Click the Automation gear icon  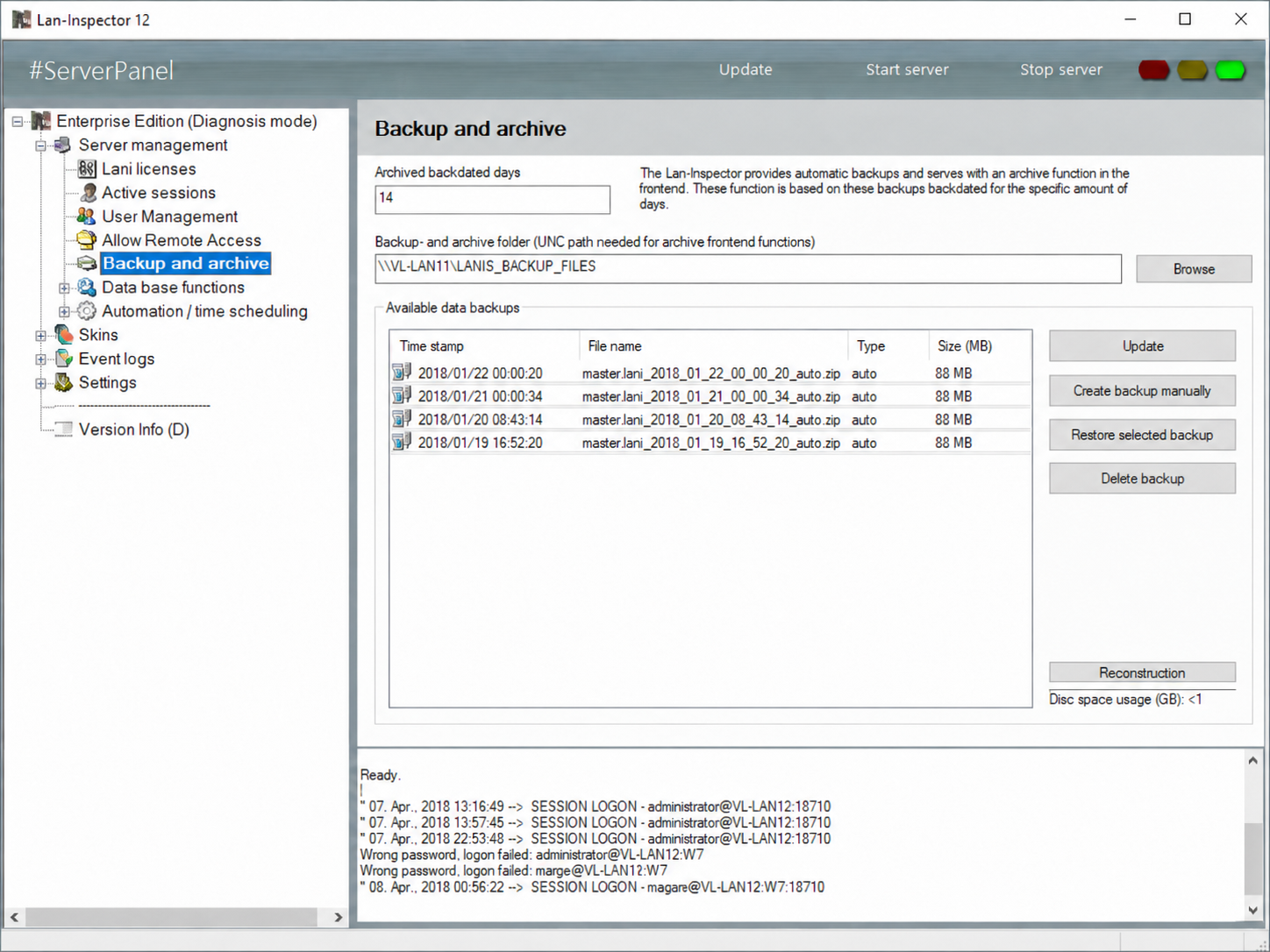click(x=86, y=310)
